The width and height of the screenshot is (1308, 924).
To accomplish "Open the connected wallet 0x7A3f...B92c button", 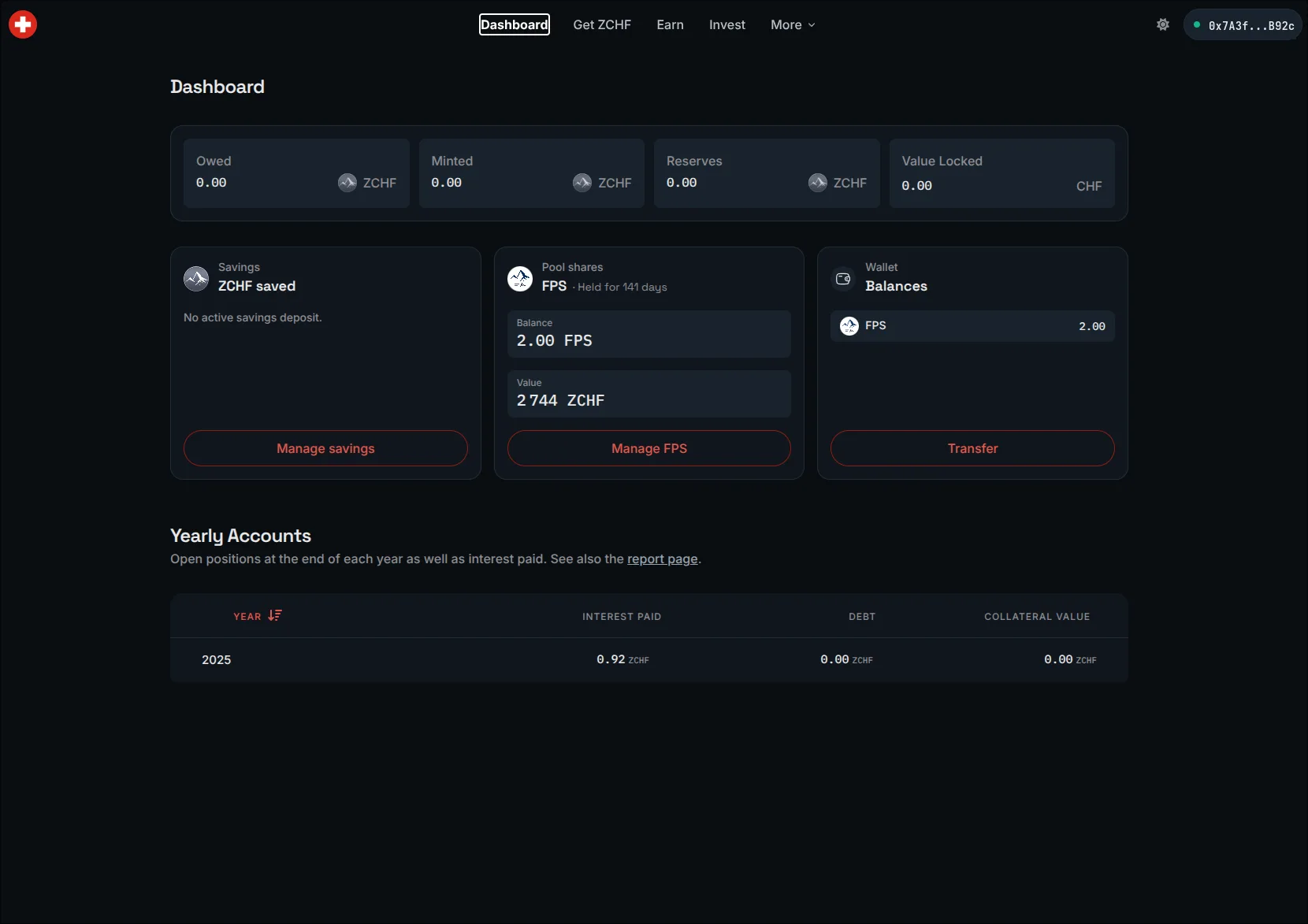I will (x=1243, y=25).
